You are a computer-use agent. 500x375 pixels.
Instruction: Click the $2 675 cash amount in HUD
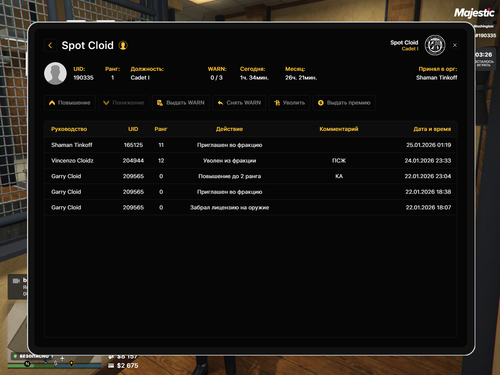coord(127,366)
